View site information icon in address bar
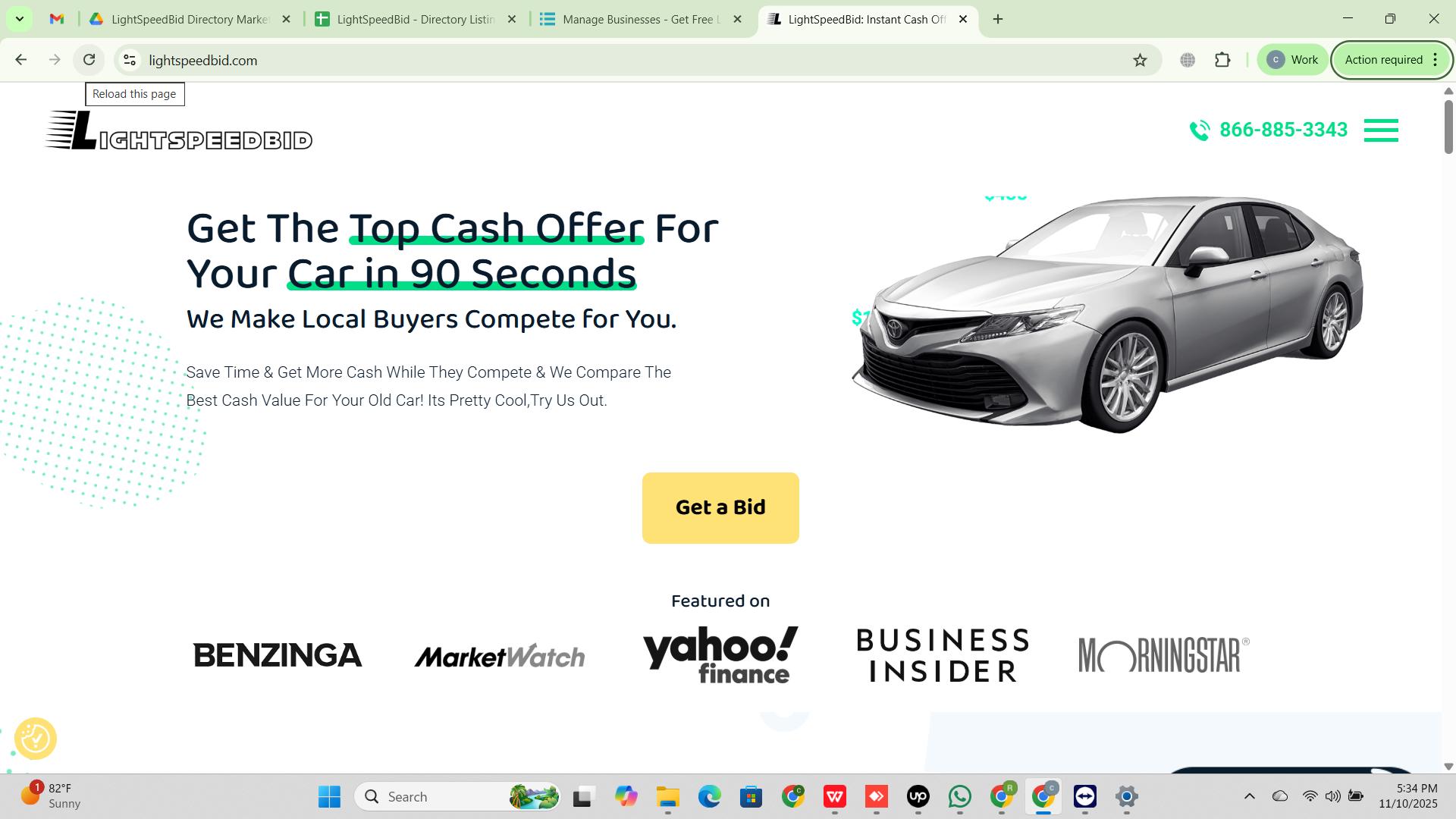The height and width of the screenshot is (819, 1456). (130, 60)
